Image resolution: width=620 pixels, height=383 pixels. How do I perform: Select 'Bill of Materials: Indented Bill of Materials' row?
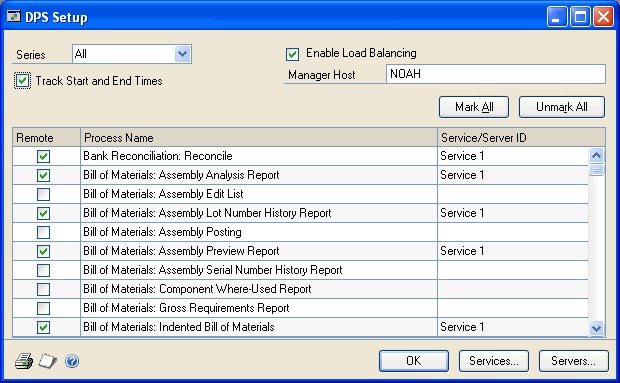click(x=259, y=327)
